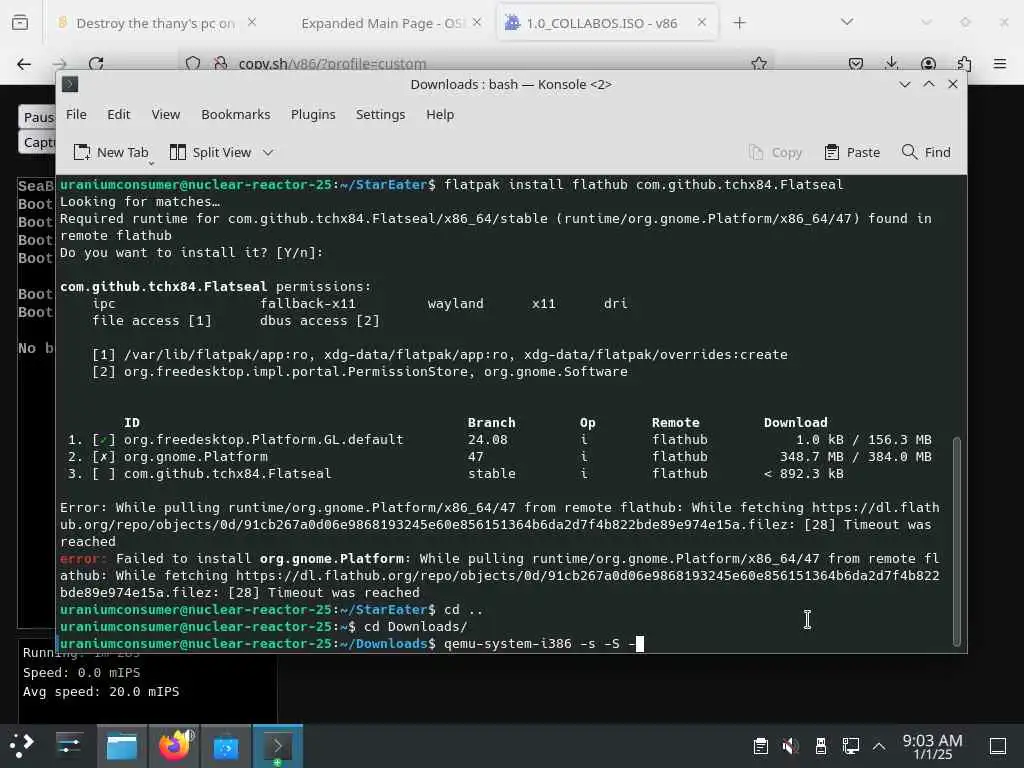
Task: Bookmark this page with the star icon
Action: point(759,63)
